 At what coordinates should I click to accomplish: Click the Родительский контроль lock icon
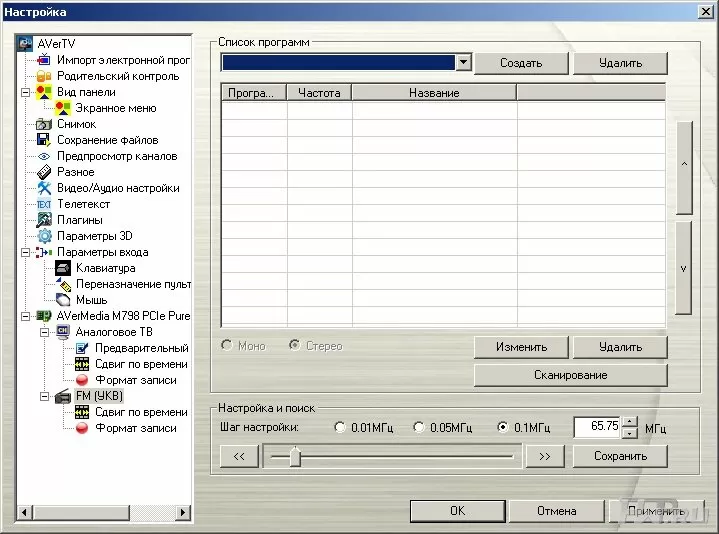click(x=44, y=76)
